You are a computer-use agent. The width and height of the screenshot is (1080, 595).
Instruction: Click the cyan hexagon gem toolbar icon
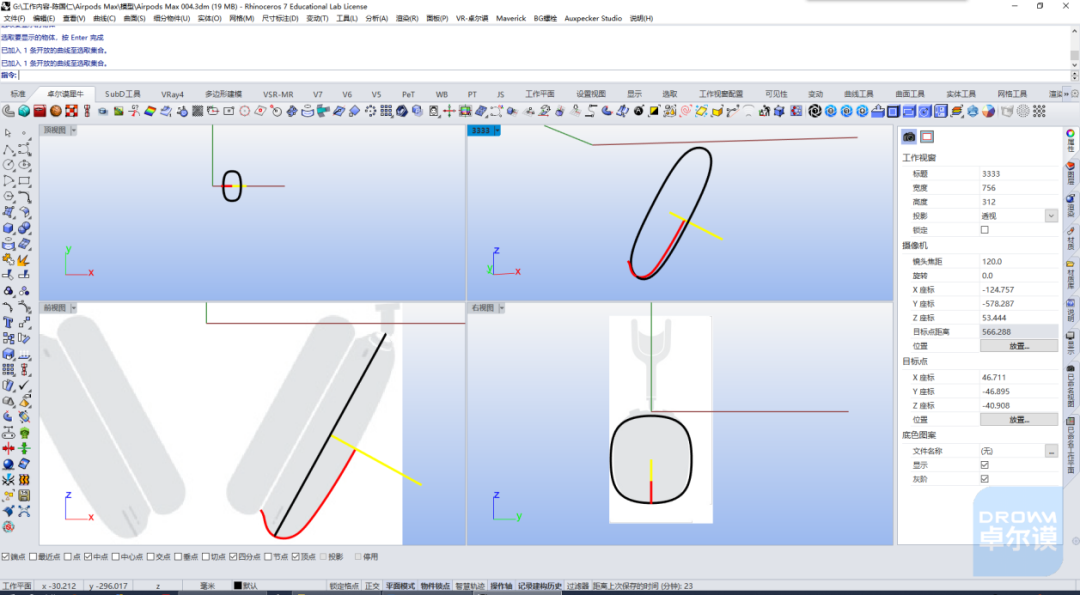point(24,111)
